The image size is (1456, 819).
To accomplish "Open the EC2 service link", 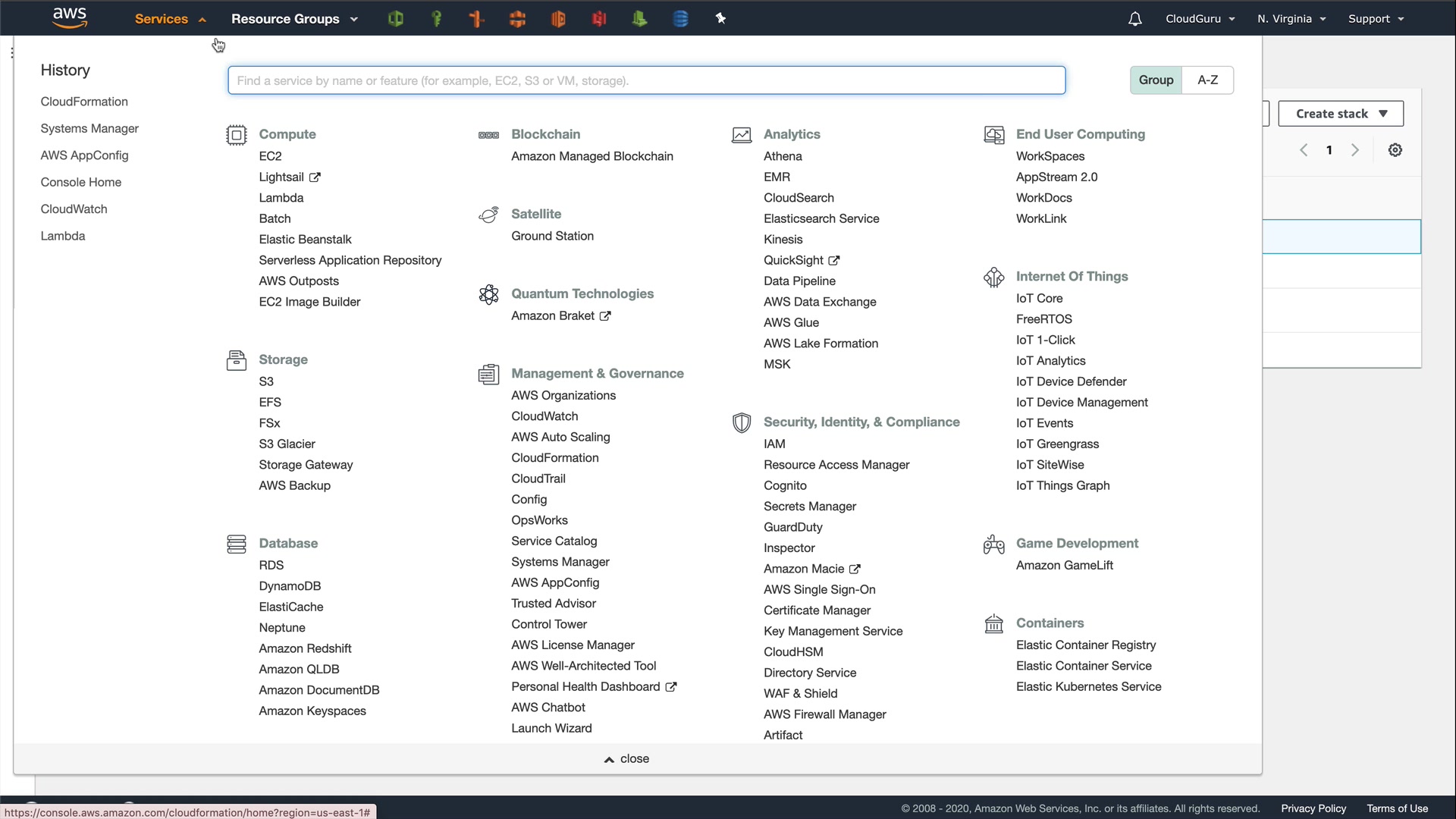I will 270,155.
